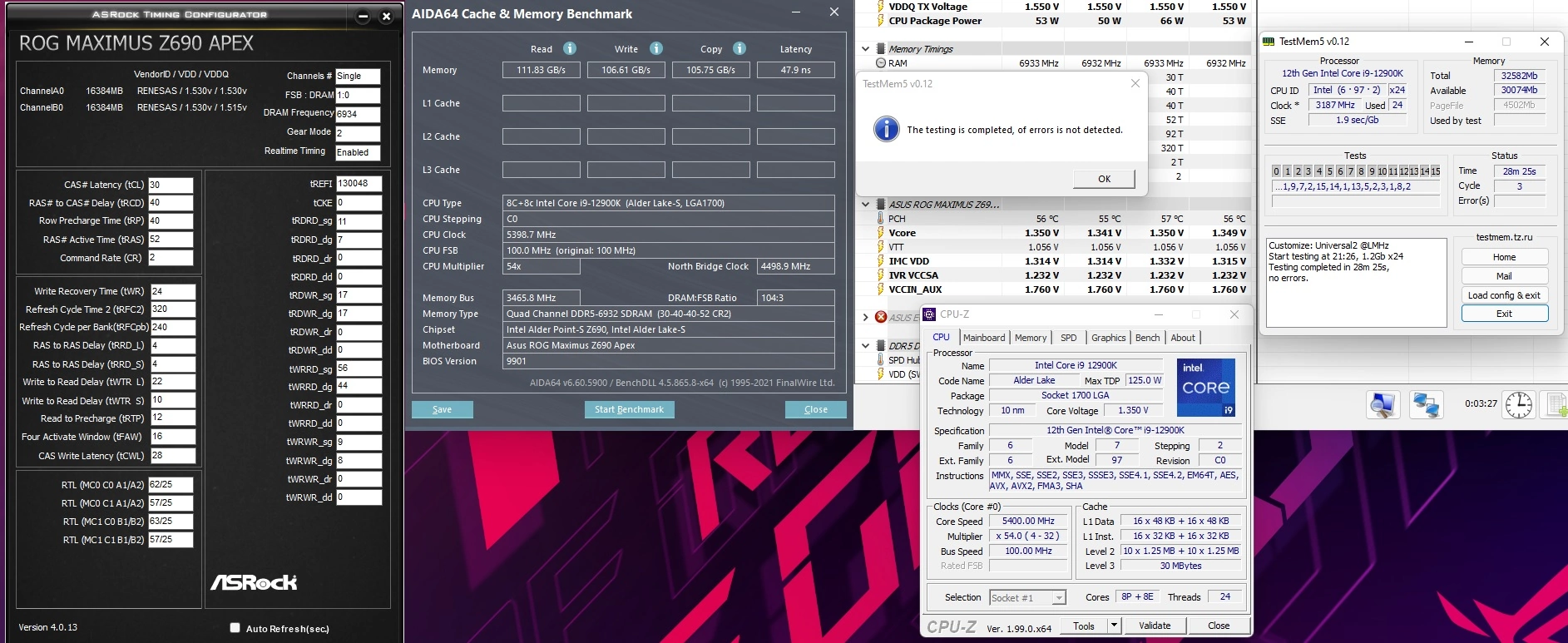
Task: Click test number 0 cell in TestMem5
Action: [x=1277, y=171]
